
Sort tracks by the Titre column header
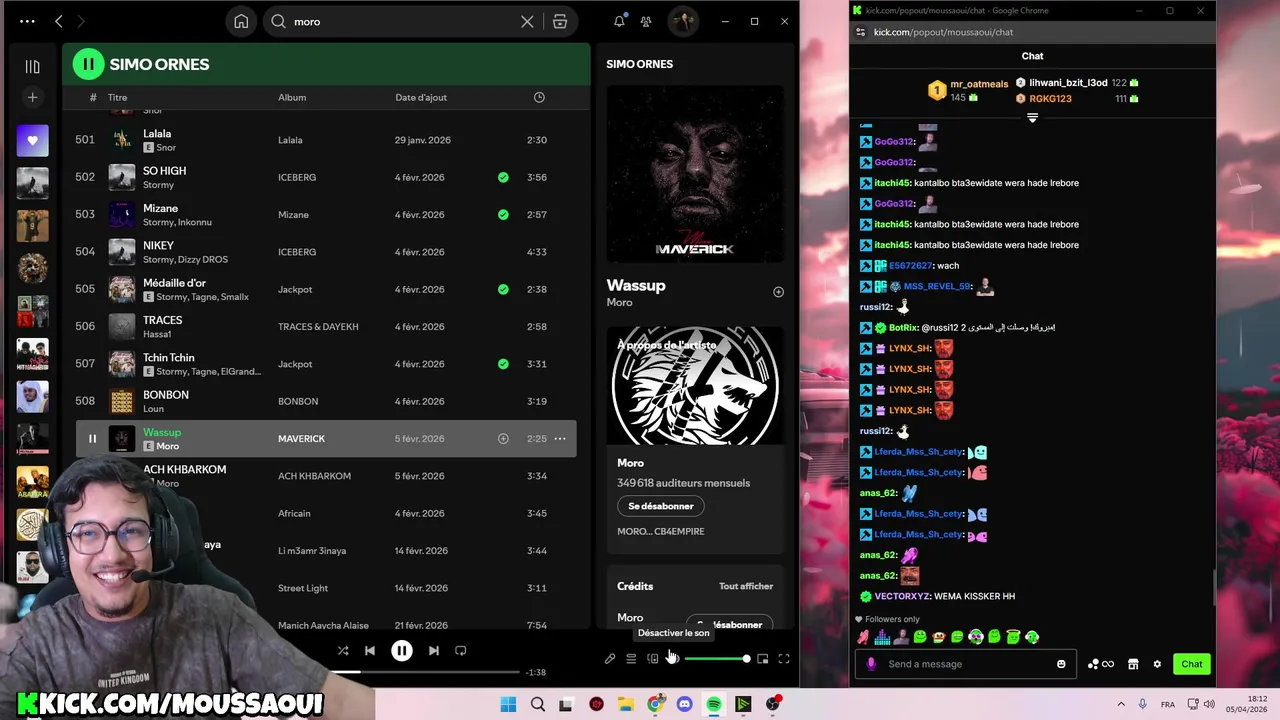coord(118,98)
